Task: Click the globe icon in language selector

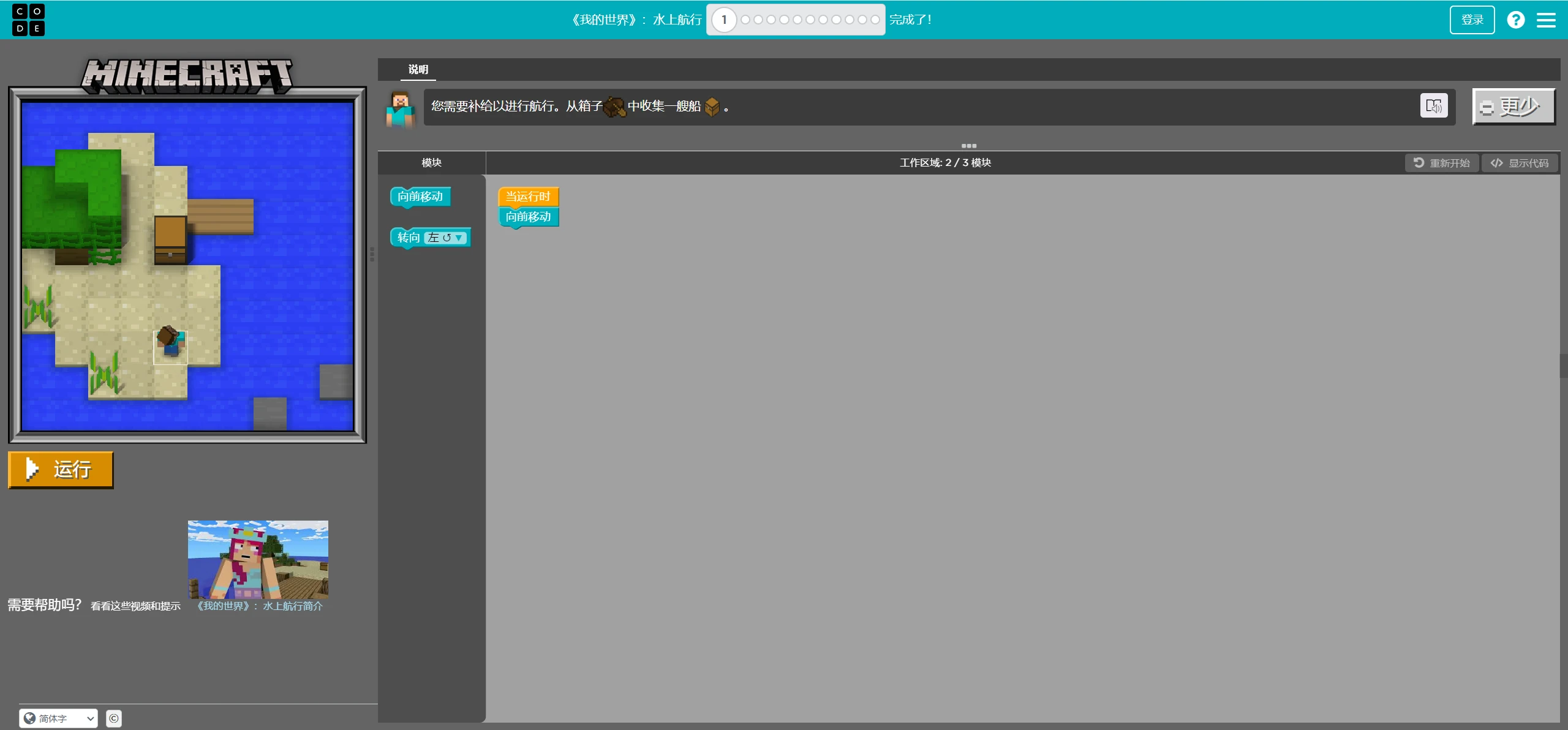Action: pyautogui.click(x=29, y=718)
